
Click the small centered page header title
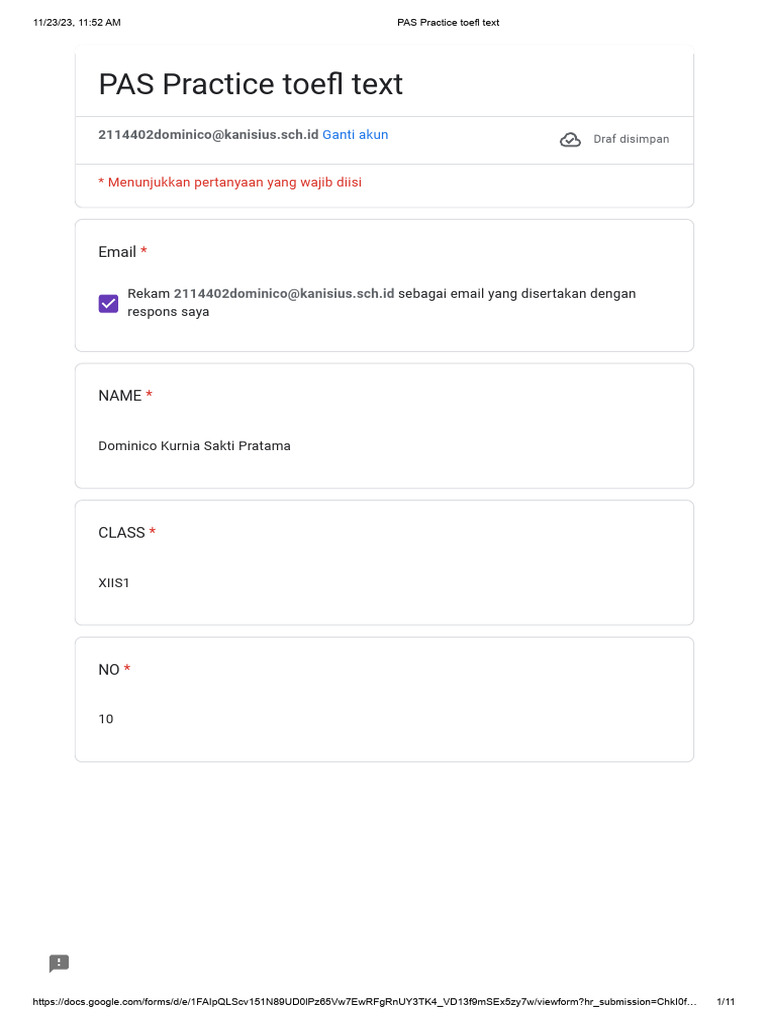click(448, 23)
